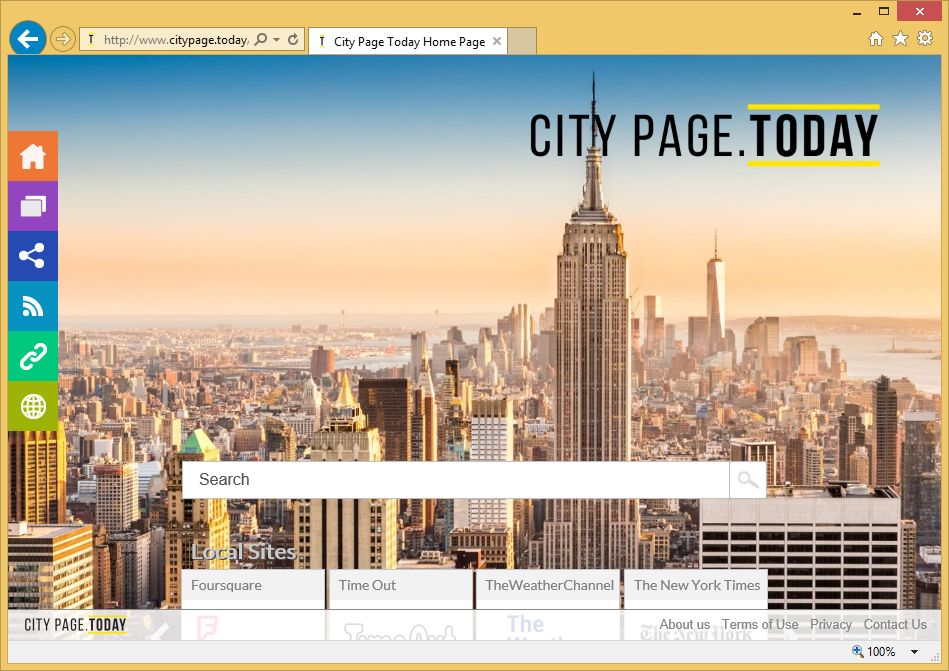Open the globe sidebar icon
Image resolution: width=949 pixels, height=671 pixels.
point(33,406)
